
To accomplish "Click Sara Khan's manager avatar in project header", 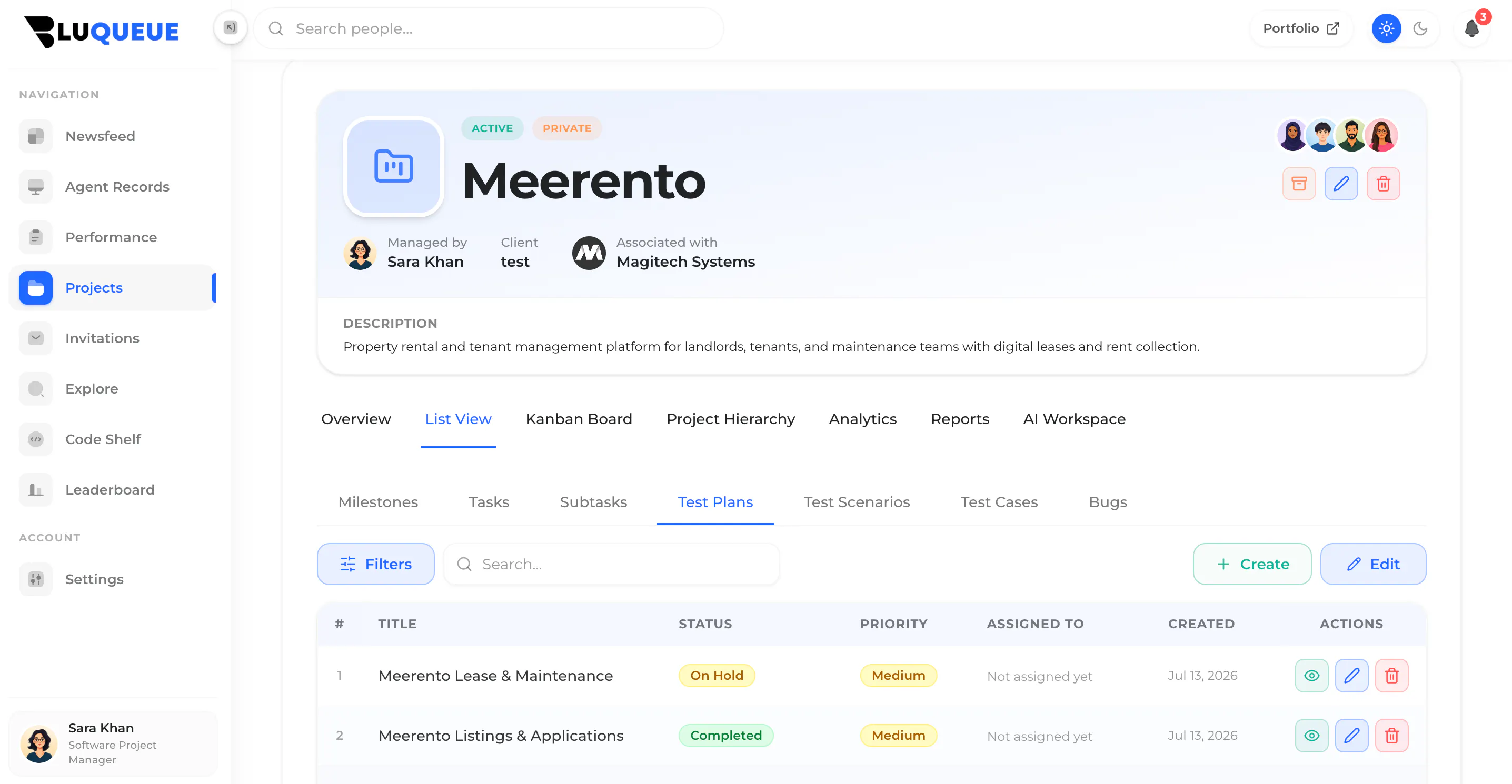I will (360, 253).
